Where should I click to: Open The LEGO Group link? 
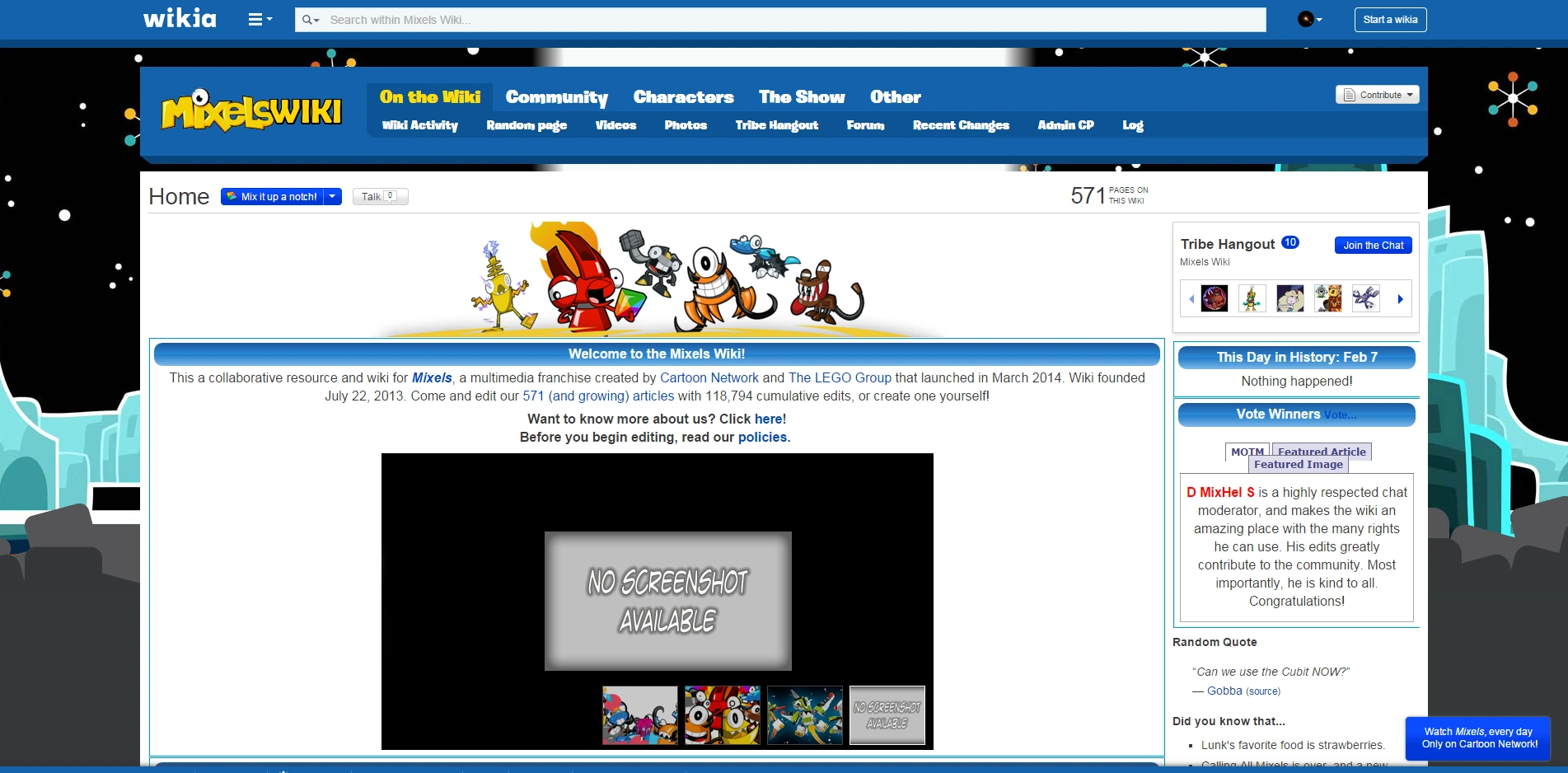tap(840, 378)
